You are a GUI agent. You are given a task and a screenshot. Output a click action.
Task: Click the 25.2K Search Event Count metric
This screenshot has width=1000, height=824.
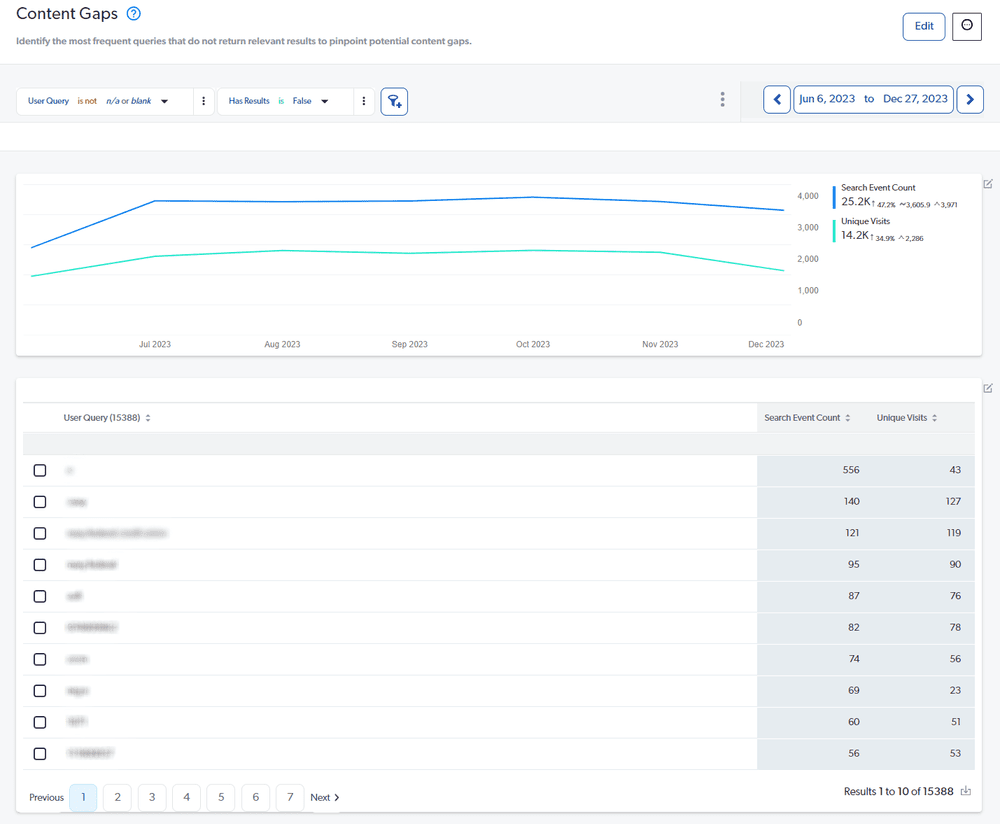click(855, 202)
